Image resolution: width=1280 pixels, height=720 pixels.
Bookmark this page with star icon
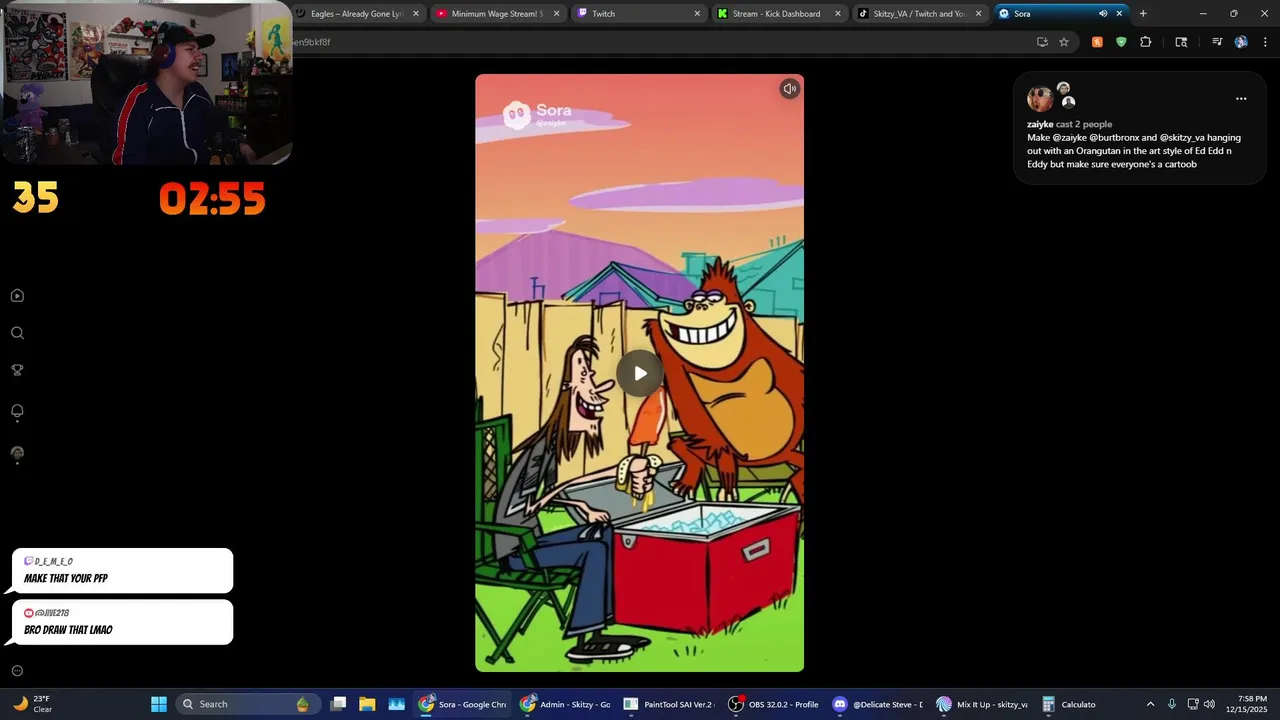1064,42
